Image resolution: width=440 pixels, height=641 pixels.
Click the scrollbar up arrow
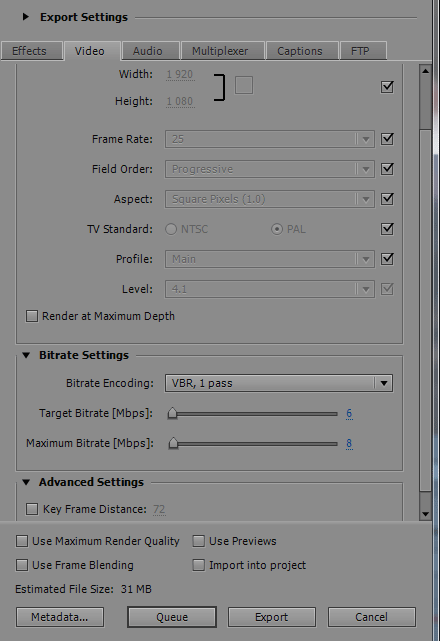pos(425,71)
